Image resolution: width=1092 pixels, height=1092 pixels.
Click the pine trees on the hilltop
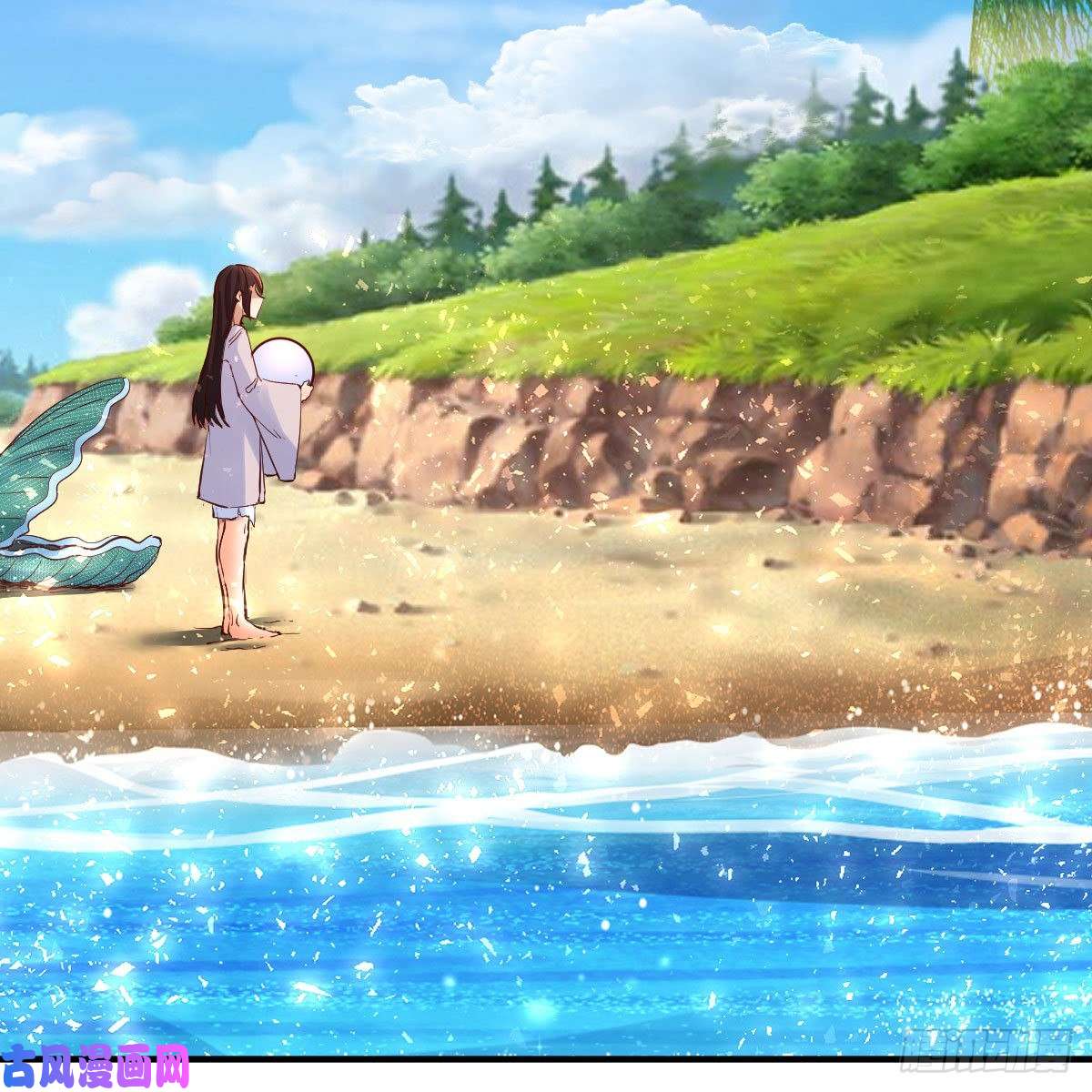coord(546,196)
